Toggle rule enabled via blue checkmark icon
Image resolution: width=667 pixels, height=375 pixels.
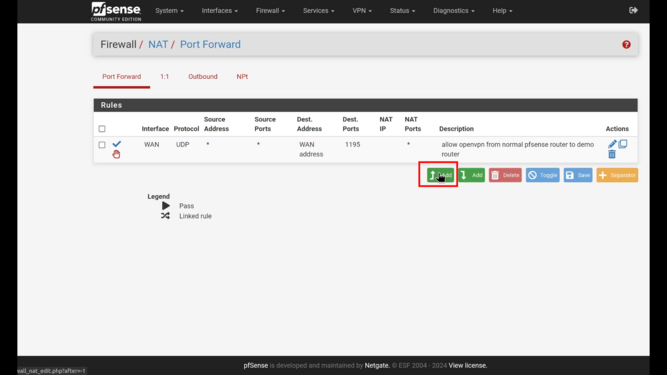click(117, 144)
